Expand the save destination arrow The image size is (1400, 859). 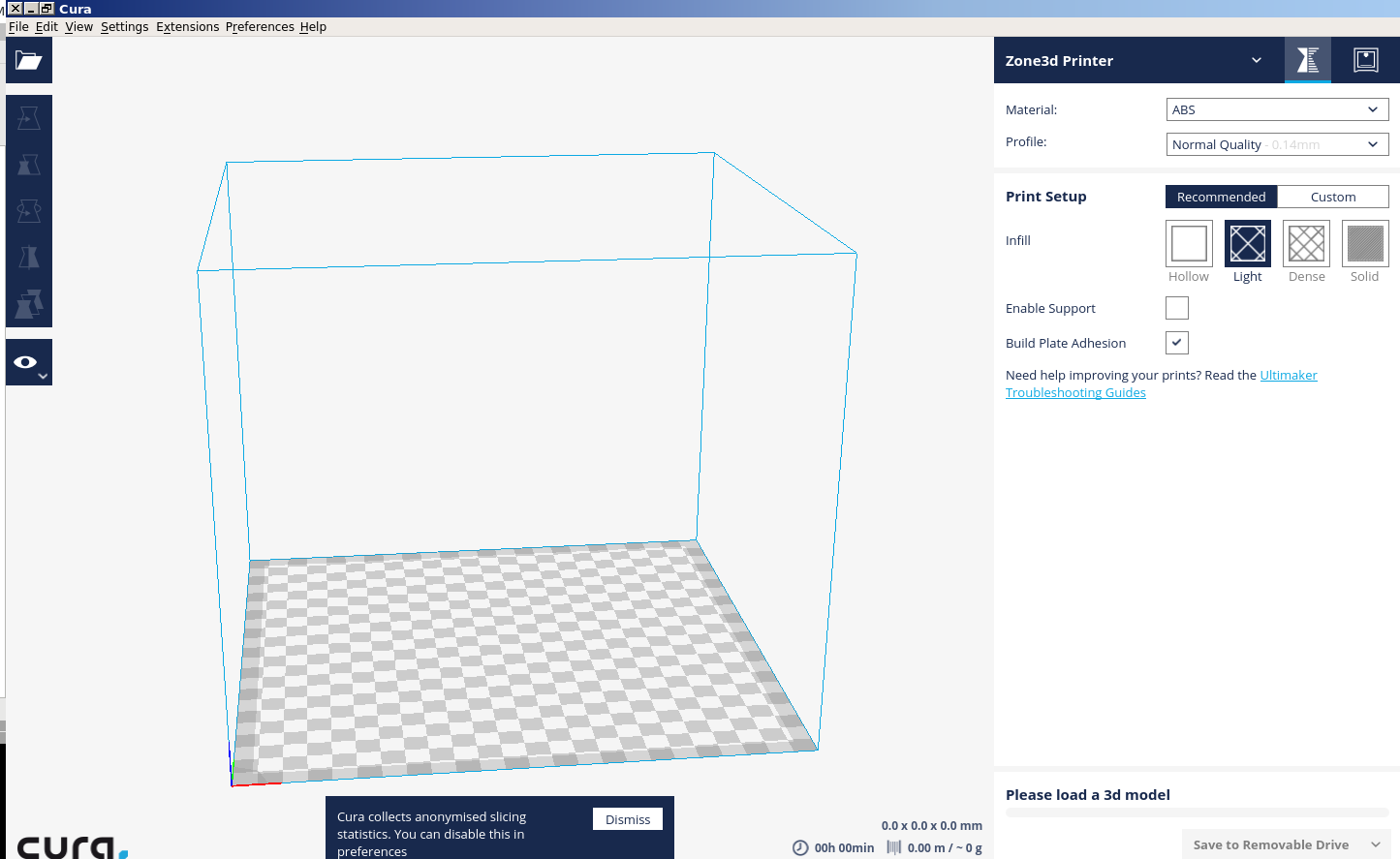pyautogui.click(x=1376, y=844)
